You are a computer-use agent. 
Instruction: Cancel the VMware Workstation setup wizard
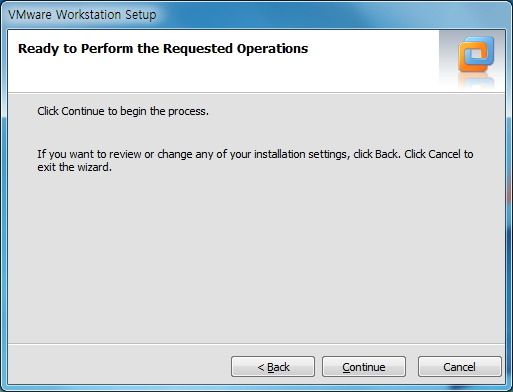click(x=460, y=367)
